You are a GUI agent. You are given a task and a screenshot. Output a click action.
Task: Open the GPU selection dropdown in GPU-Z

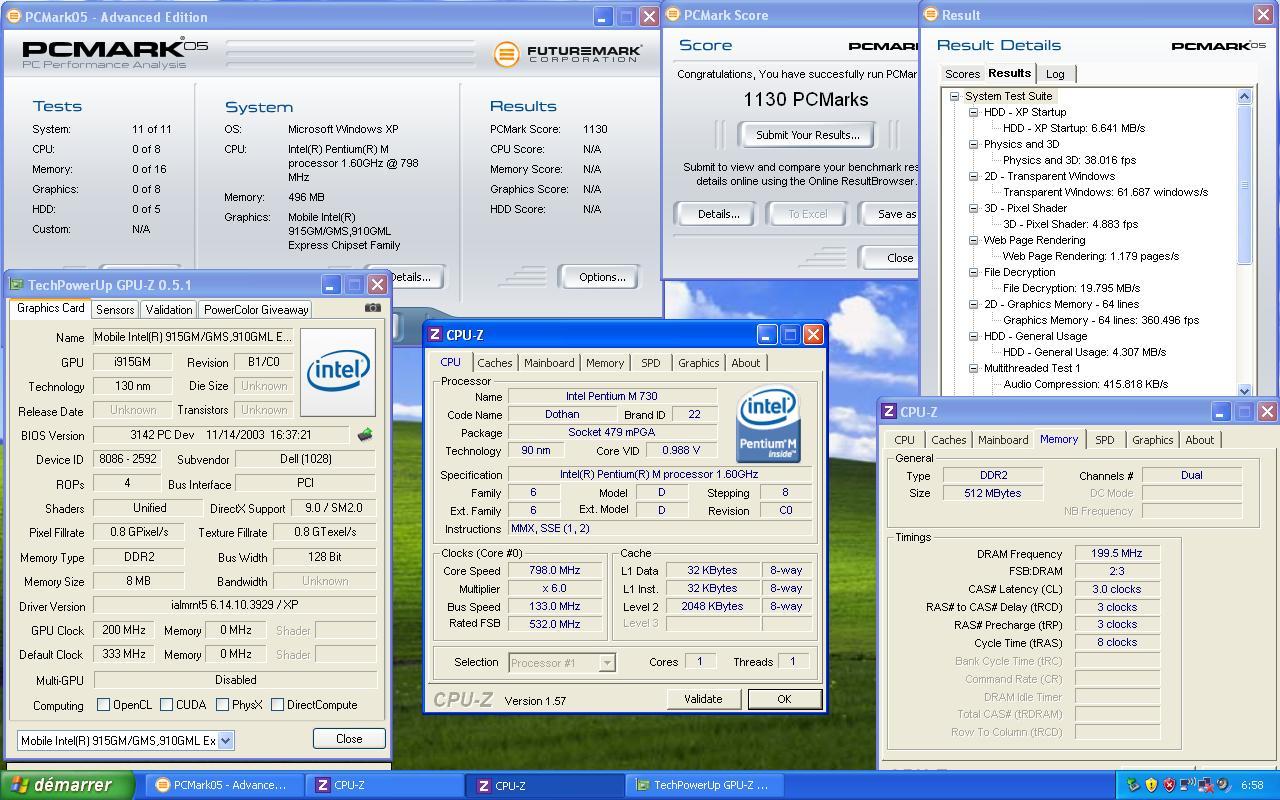tap(226, 741)
